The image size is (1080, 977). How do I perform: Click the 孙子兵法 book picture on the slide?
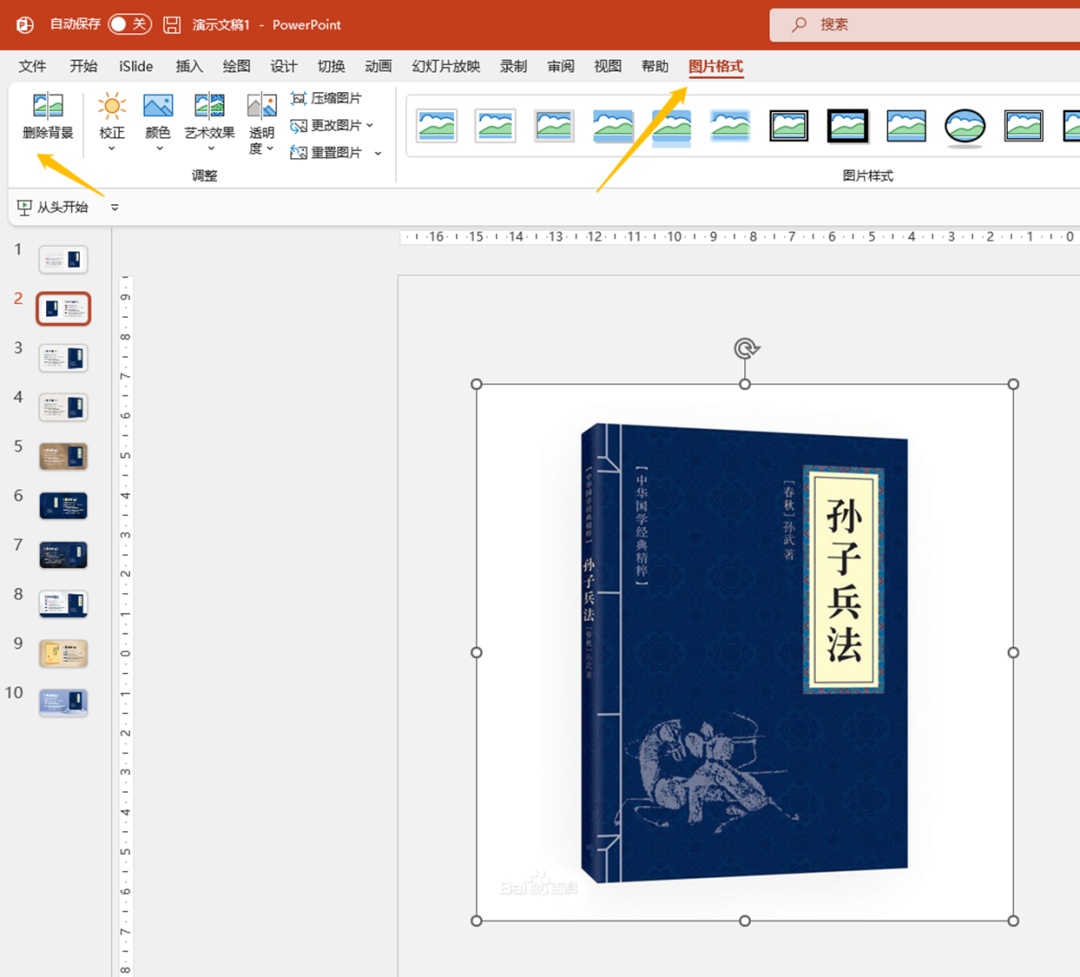(x=745, y=652)
